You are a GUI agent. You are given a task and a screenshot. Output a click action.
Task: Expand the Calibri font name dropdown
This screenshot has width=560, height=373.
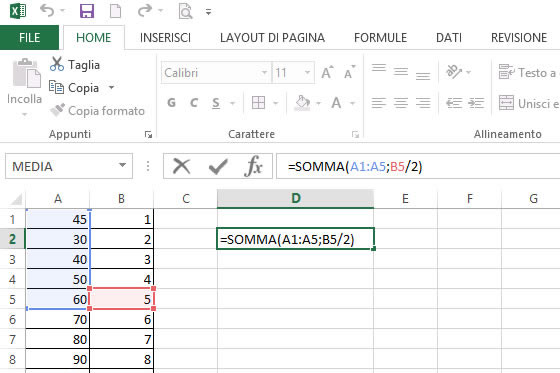[x=264, y=73]
